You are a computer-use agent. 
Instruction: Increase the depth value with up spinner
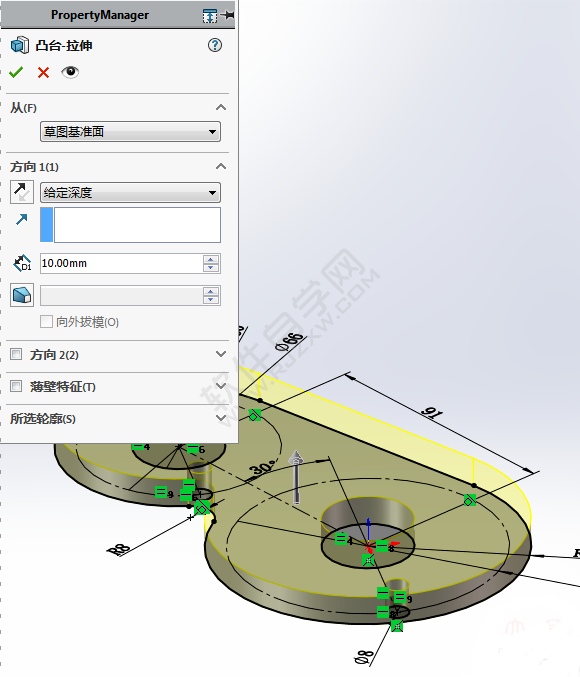(211, 259)
